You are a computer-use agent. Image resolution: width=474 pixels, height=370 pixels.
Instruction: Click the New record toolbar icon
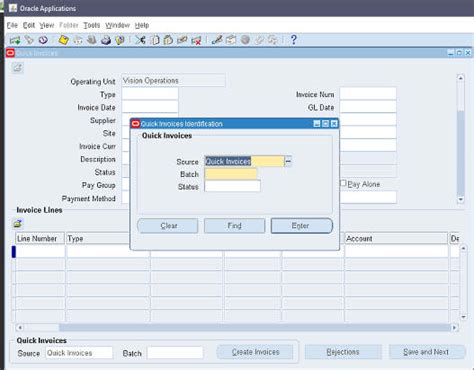(x=15, y=40)
